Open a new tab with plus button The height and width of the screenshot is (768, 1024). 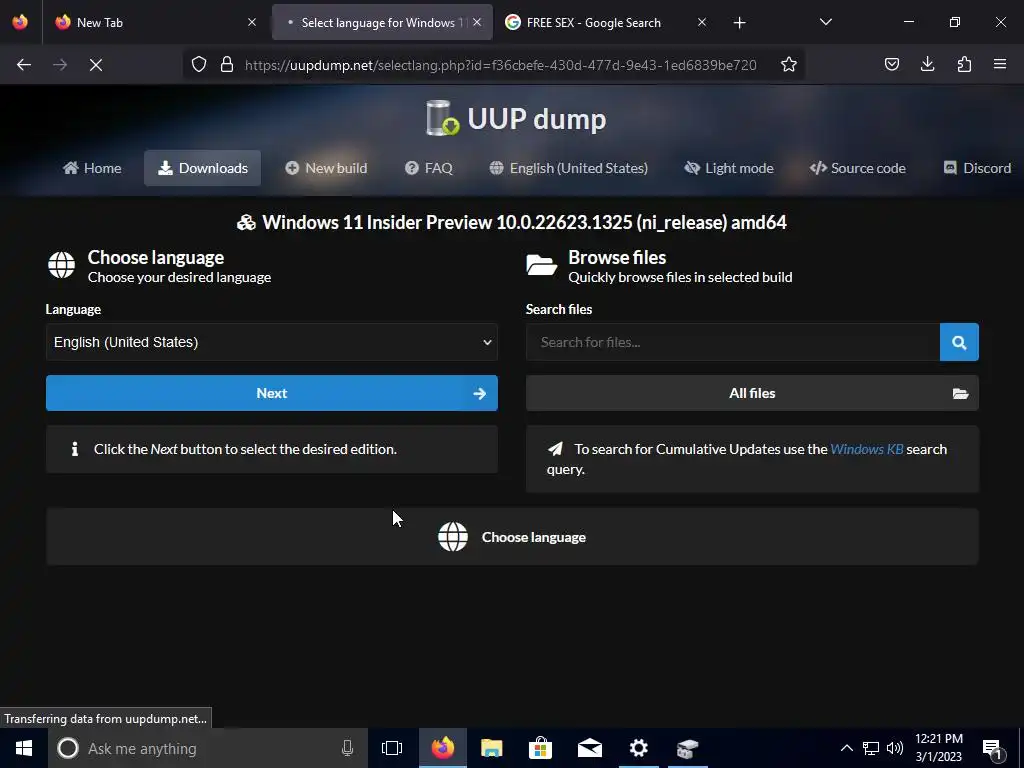coord(739,23)
